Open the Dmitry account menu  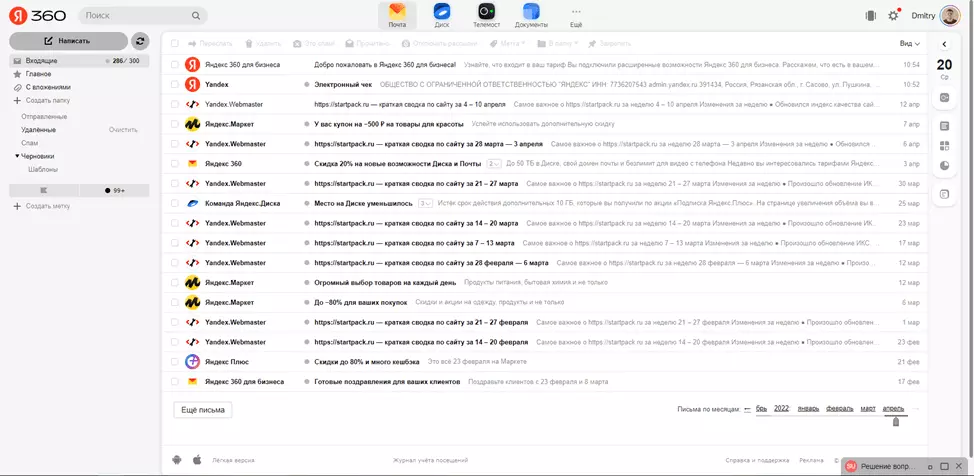(x=923, y=16)
